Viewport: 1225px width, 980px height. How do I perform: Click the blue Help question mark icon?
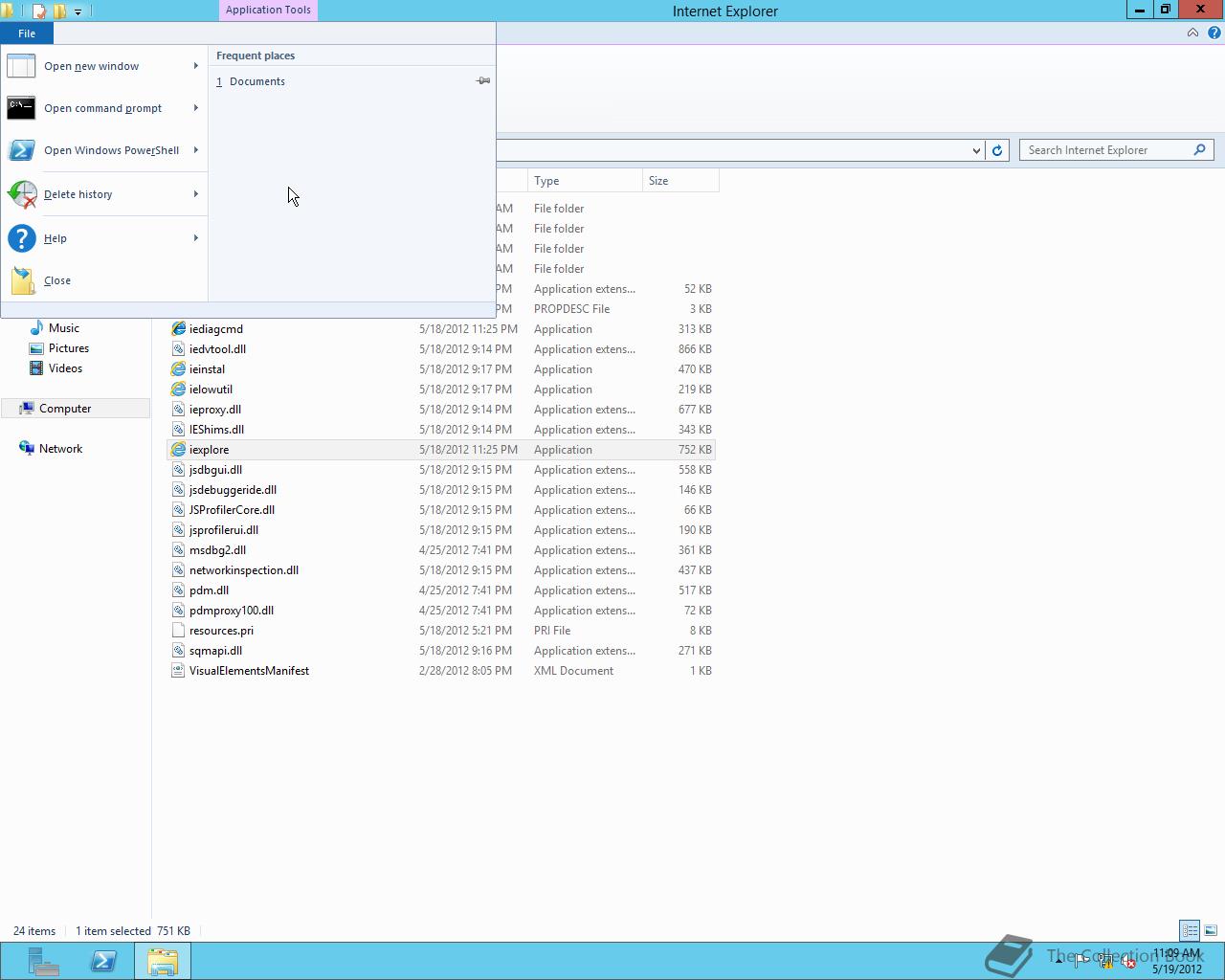(x=21, y=238)
